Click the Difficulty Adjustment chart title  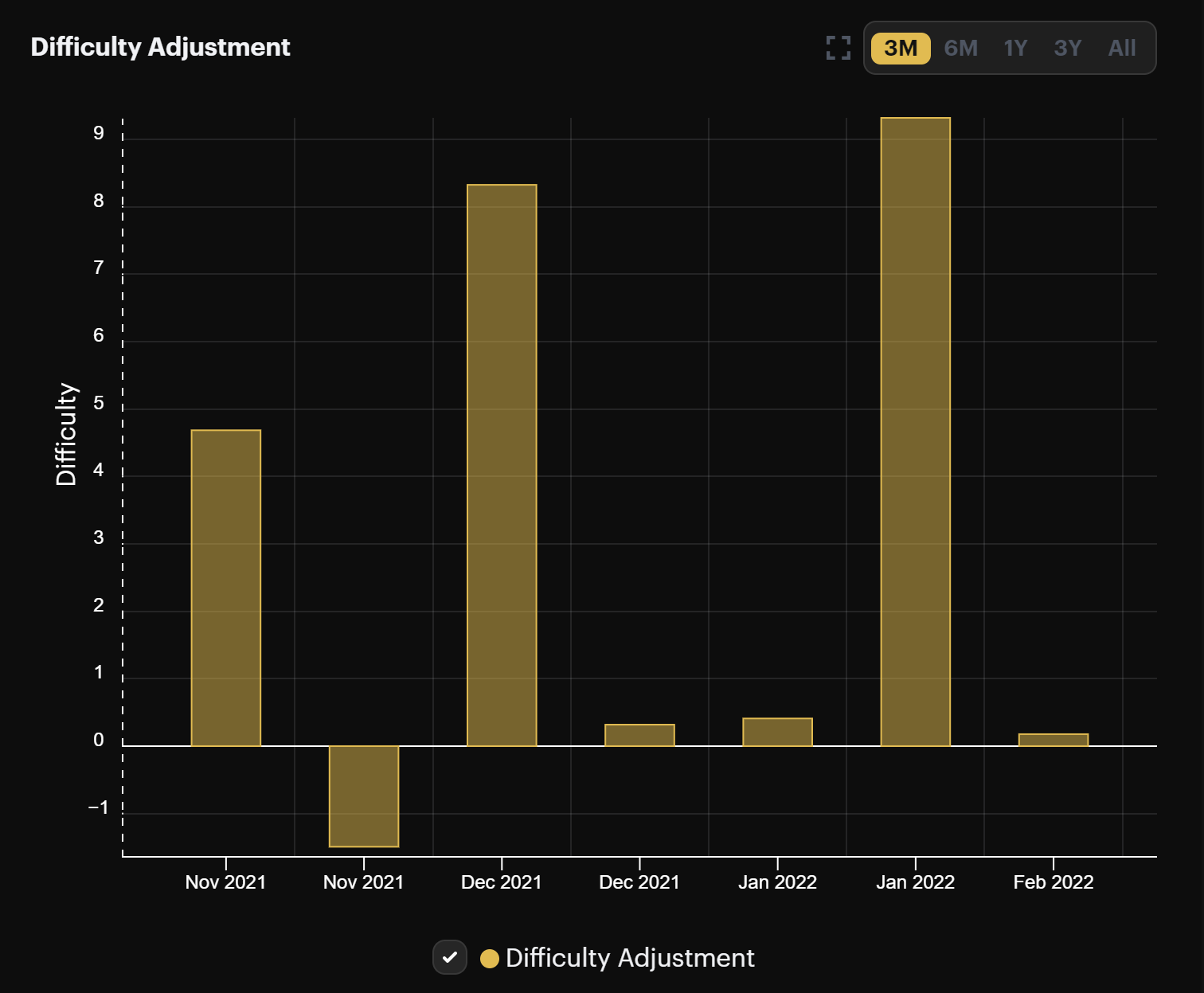click(x=160, y=46)
